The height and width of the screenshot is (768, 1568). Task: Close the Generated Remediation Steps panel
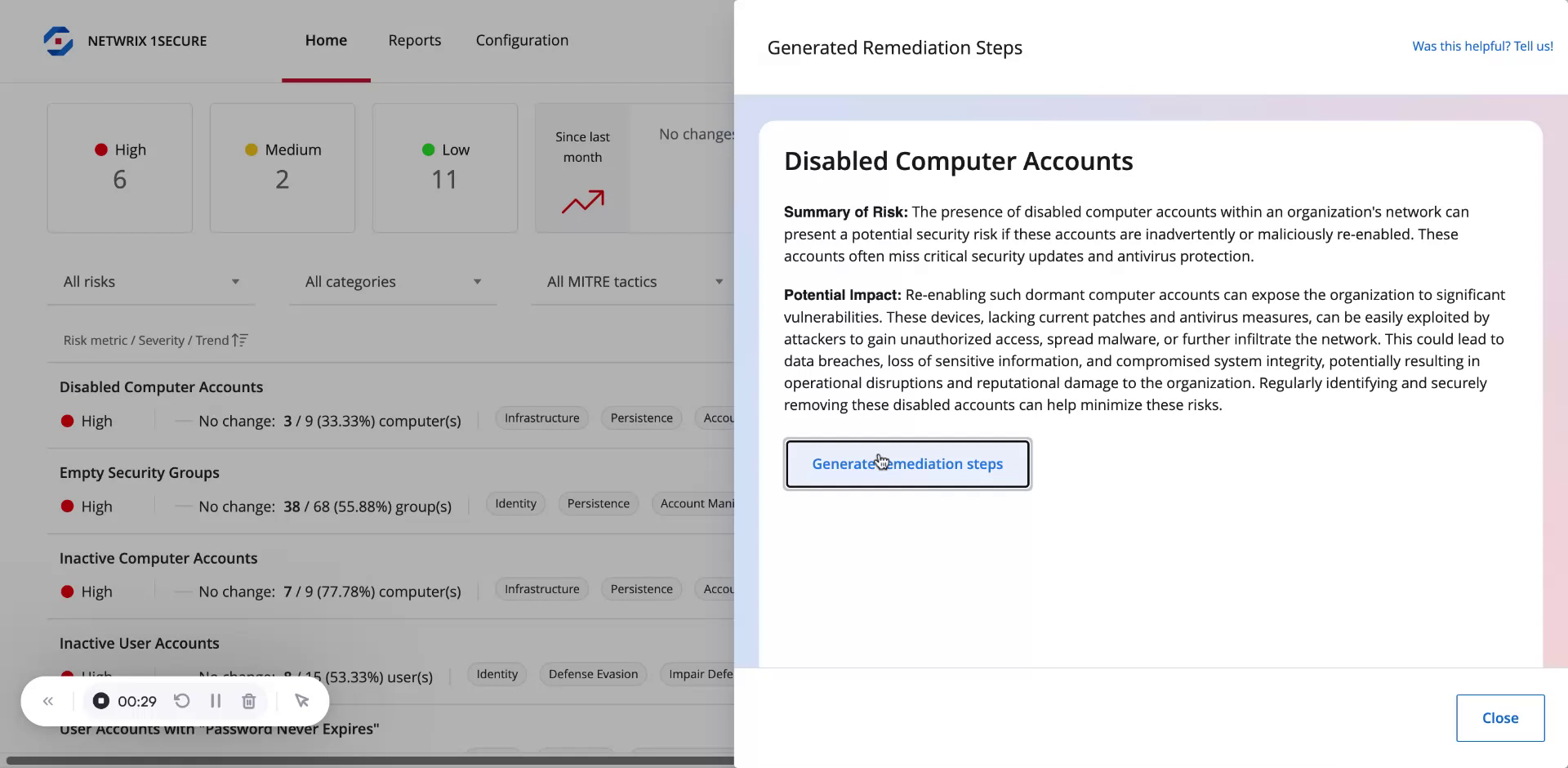(x=1499, y=717)
